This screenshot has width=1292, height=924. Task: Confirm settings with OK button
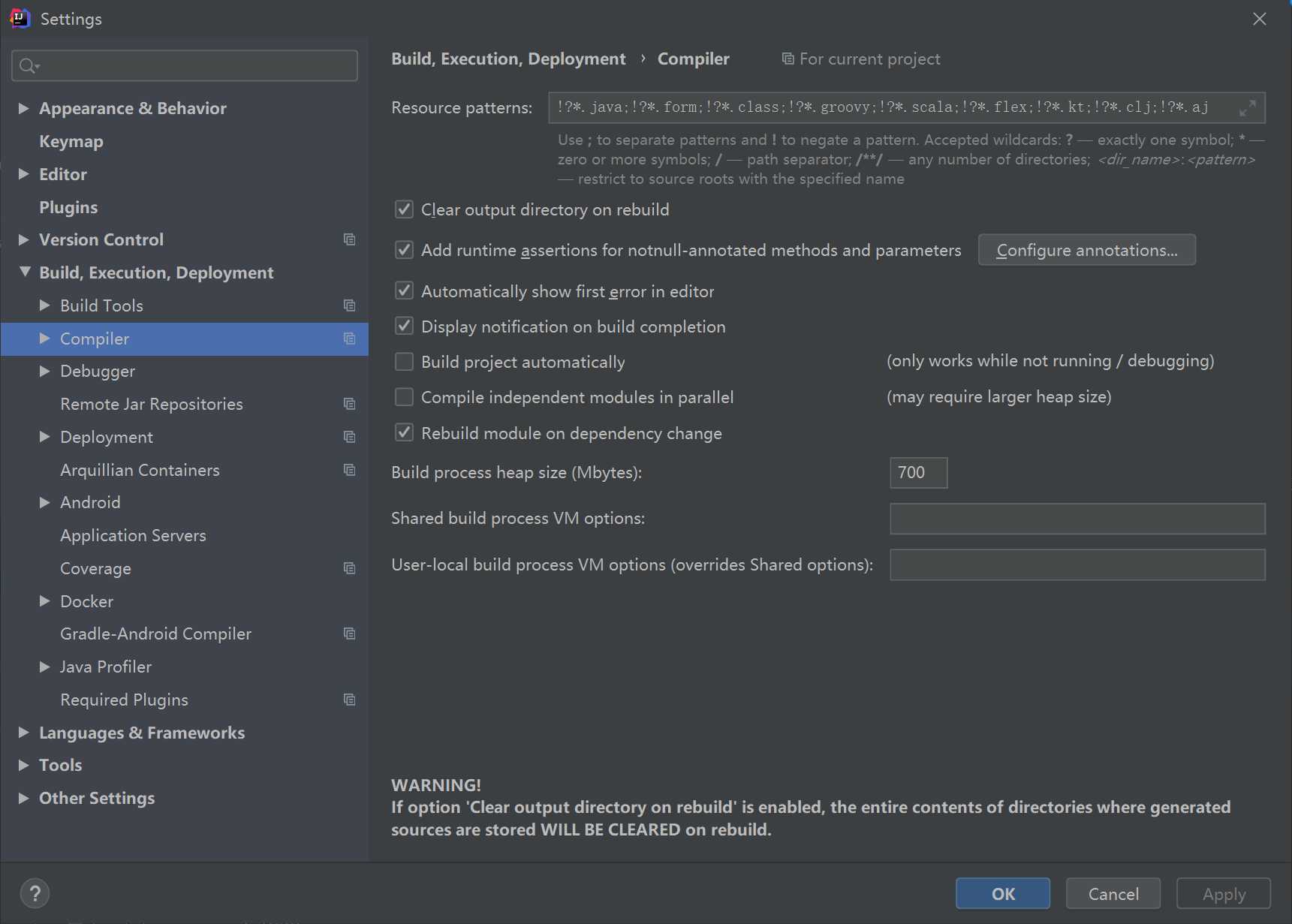[1003, 893]
